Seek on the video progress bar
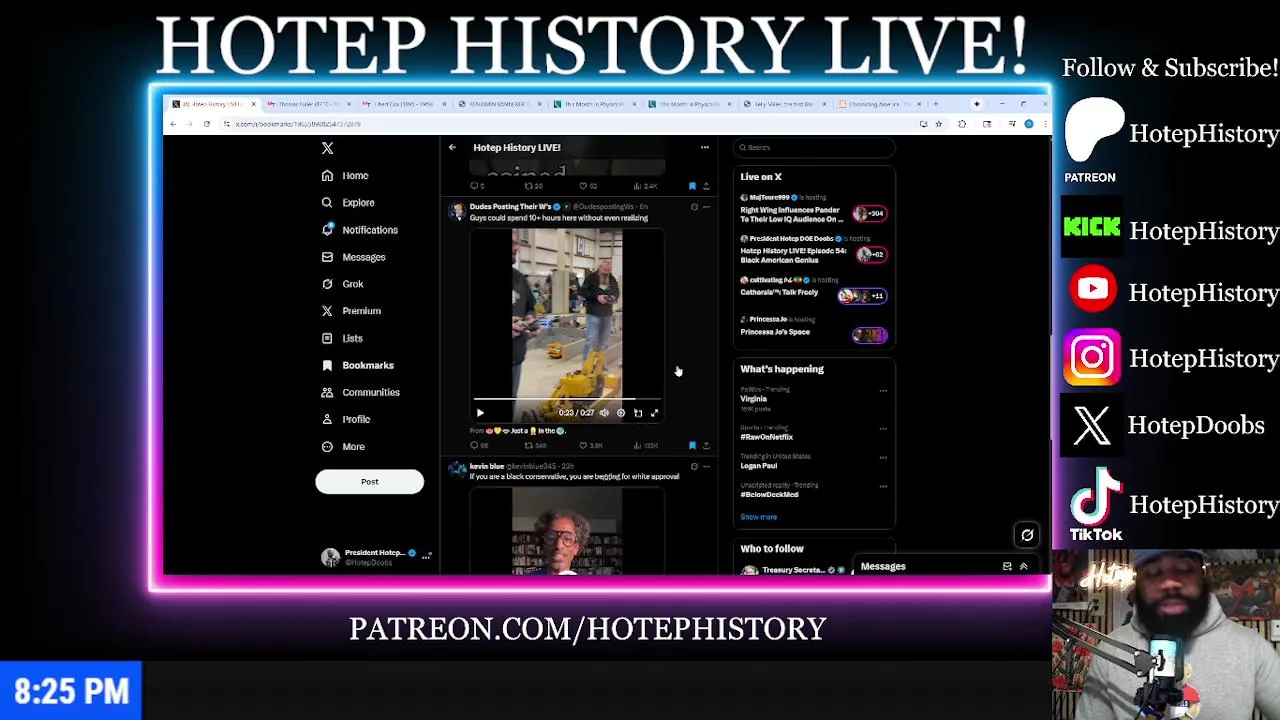Image resolution: width=1280 pixels, height=720 pixels. click(567, 400)
